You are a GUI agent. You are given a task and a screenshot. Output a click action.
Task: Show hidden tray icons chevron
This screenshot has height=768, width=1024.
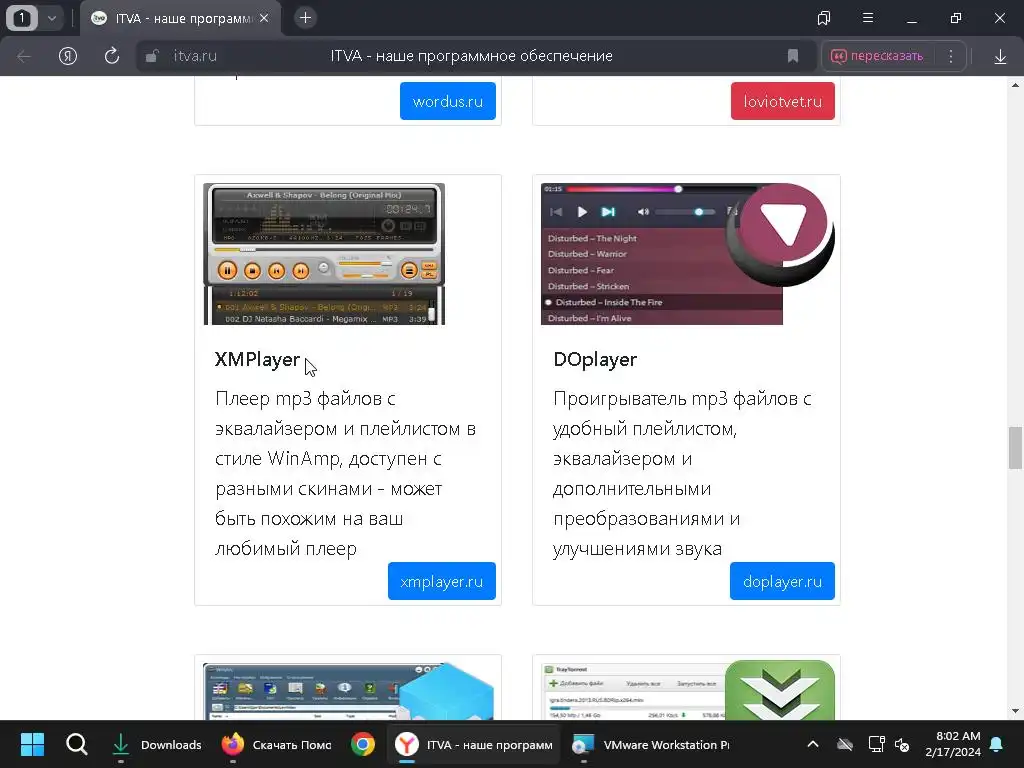813,744
